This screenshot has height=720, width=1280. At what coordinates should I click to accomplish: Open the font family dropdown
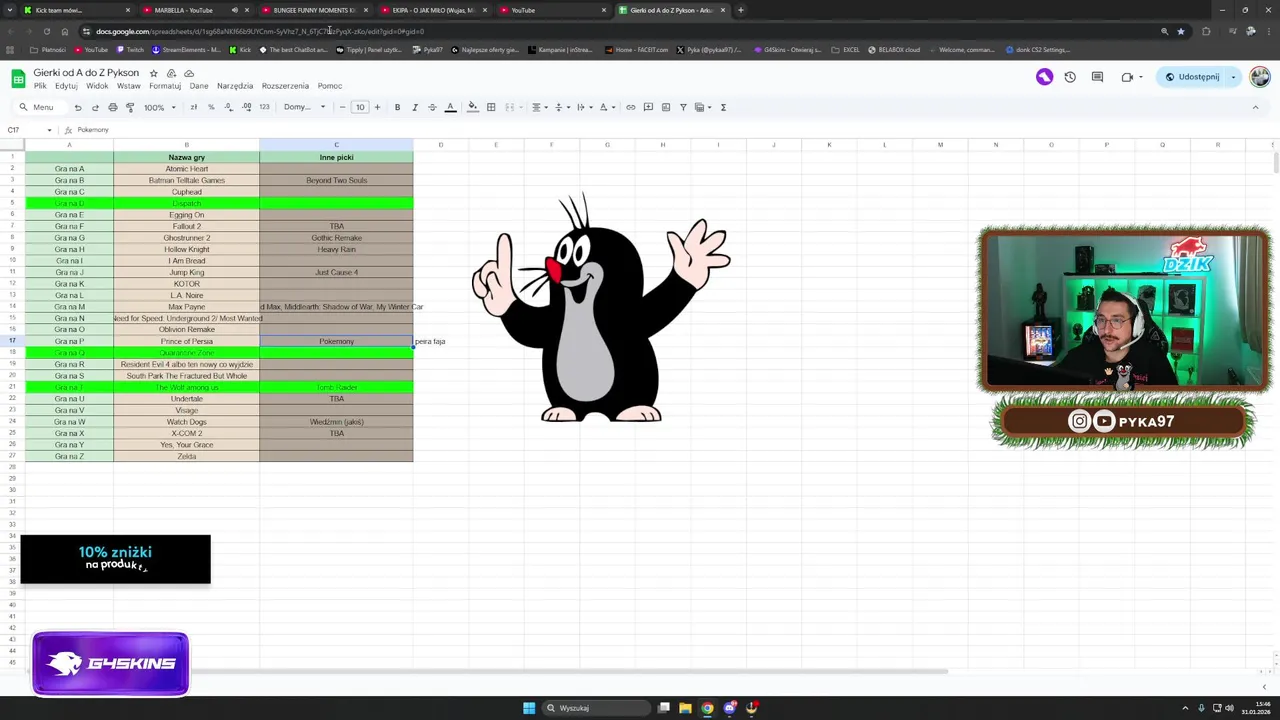coord(304,107)
